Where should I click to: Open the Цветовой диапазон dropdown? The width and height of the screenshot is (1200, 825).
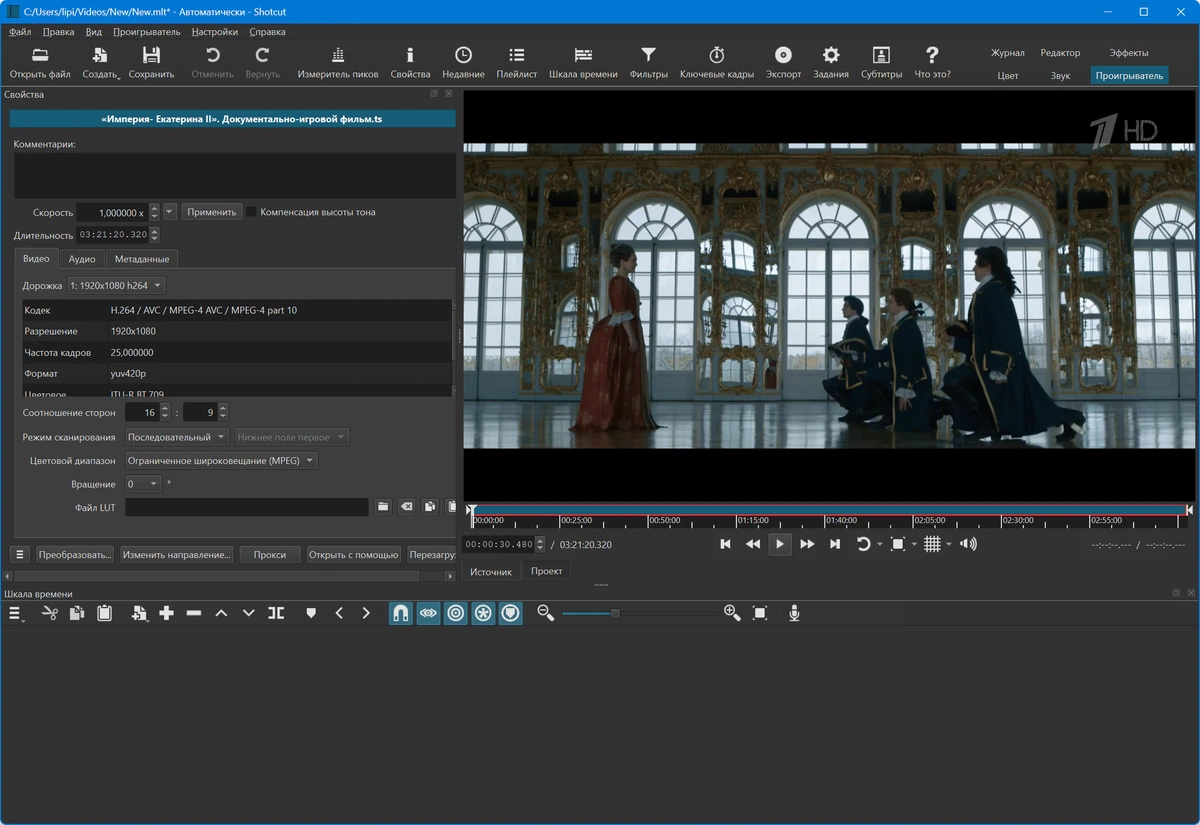pyautogui.click(x=221, y=461)
